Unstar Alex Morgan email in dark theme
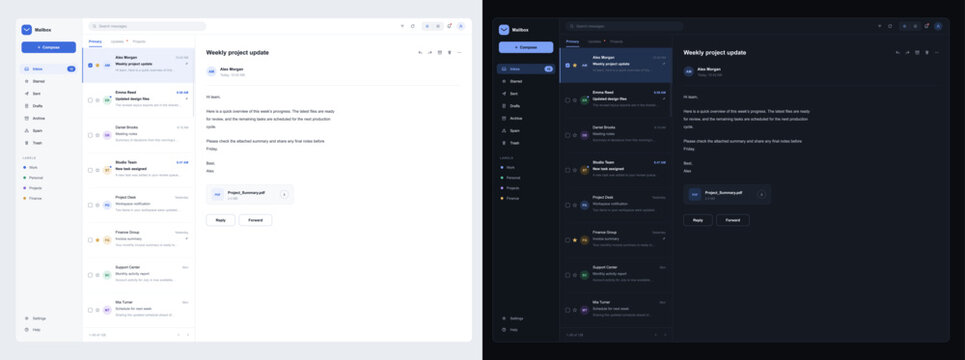965x360 pixels. [x=575, y=65]
